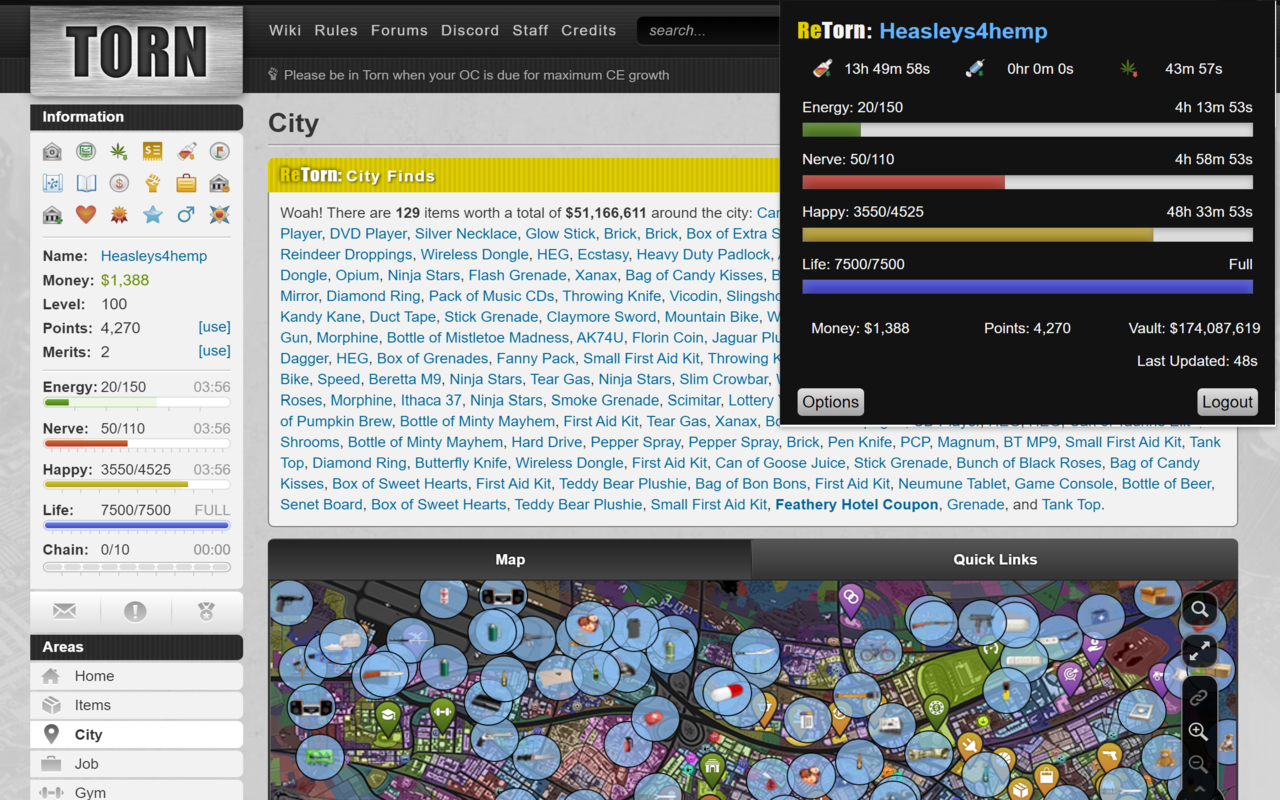1280x800 pixels.
Task: Click the ReTorn Logout button
Action: pyautogui.click(x=1227, y=402)
